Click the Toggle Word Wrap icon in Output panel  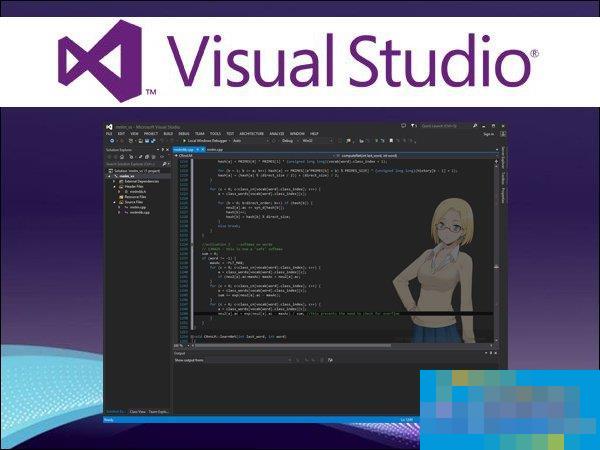(330, 360)
